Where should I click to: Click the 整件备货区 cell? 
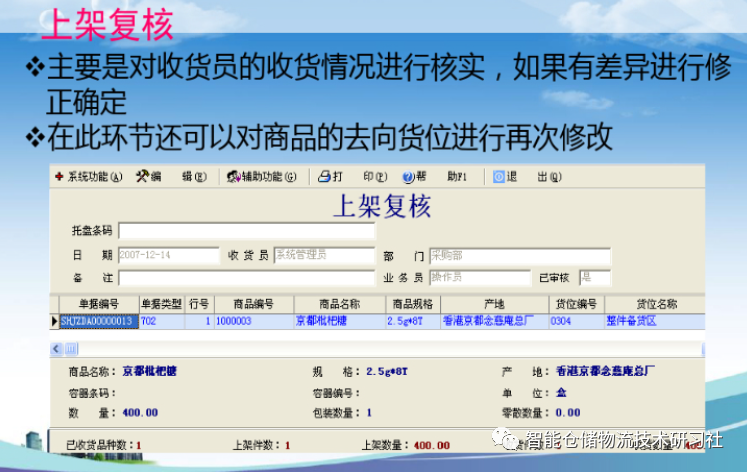655,321
